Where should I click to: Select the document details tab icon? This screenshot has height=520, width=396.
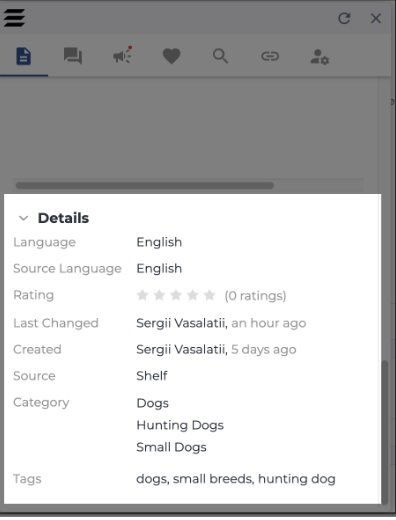(24, 56)
